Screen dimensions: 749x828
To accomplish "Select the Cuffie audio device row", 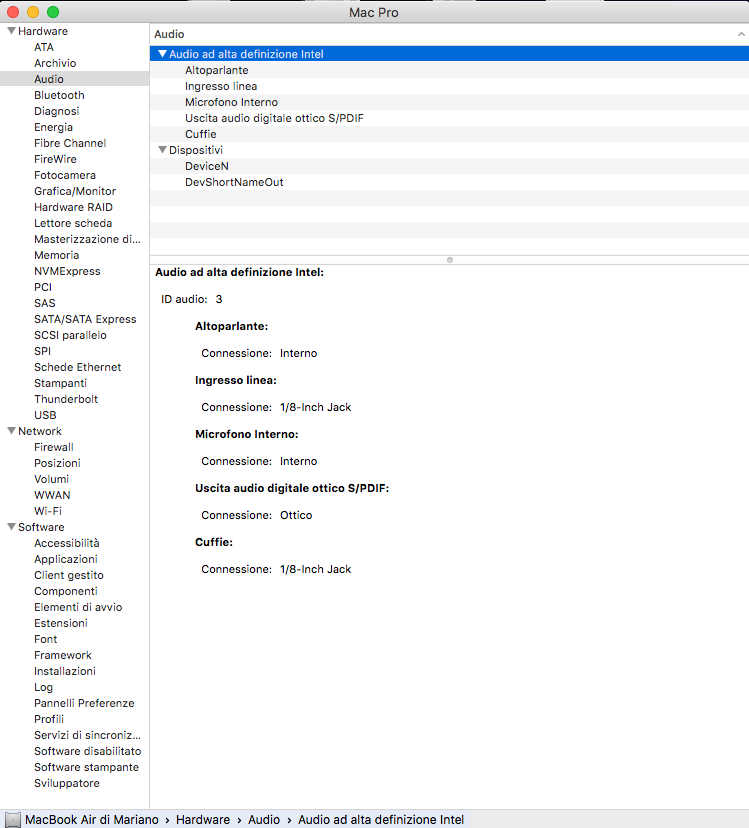I will pyautogui.click(x=200, y=134).
